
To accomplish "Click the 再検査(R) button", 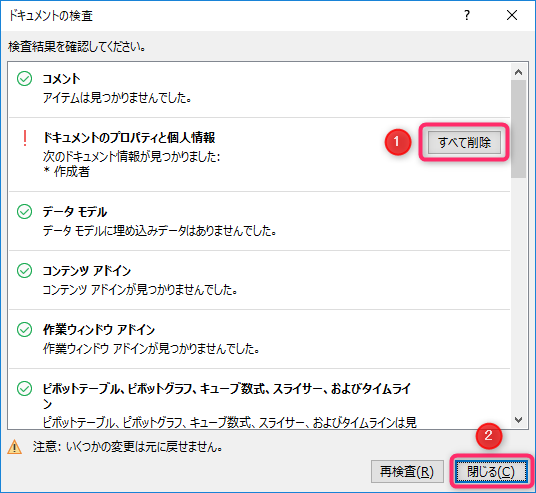I will pyautogui.click(x=407, y=472).
